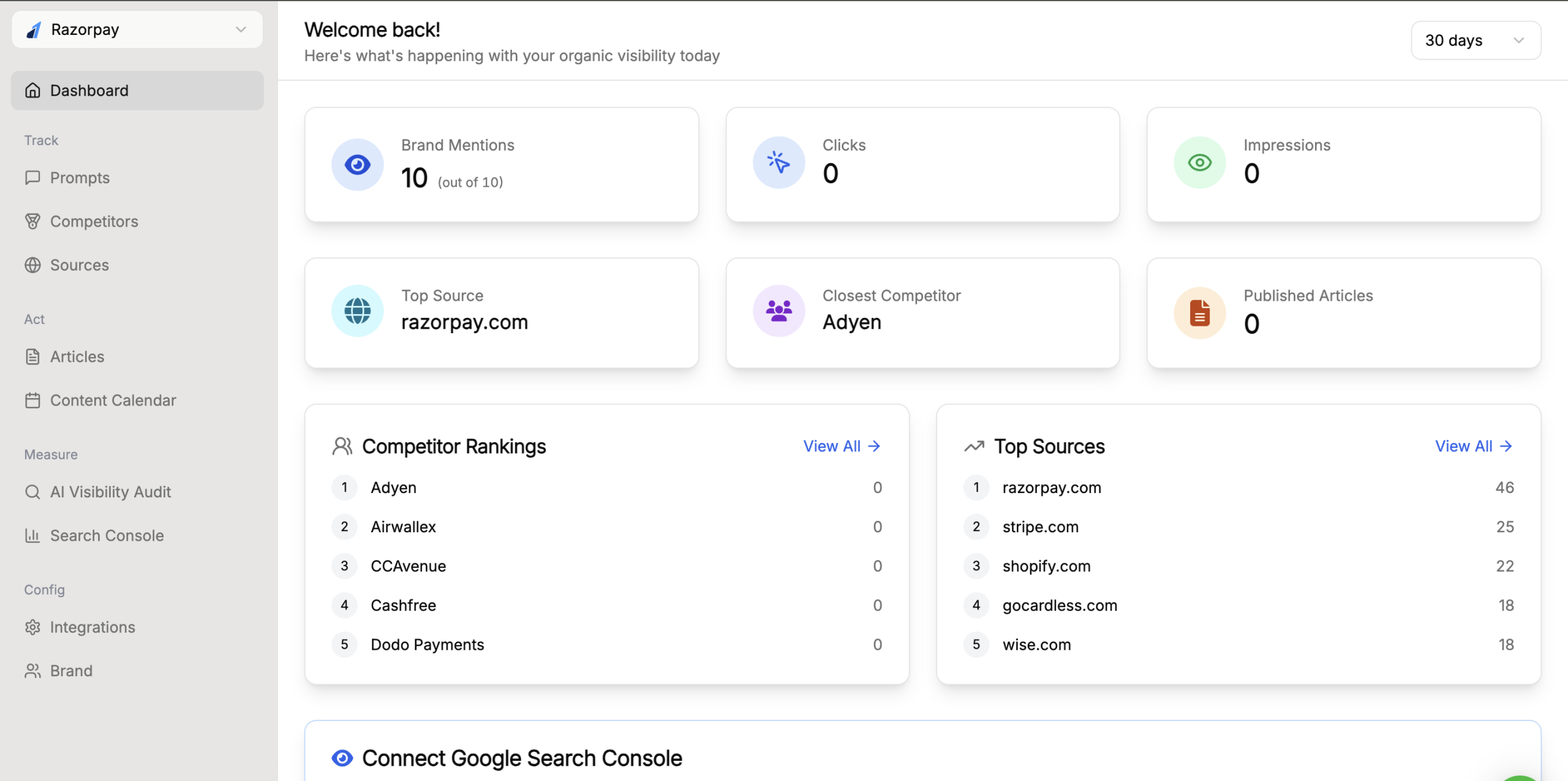Click the count 25 beside stripe.com
Screen dimensions: 1568x781
[x=1505, y=527]
